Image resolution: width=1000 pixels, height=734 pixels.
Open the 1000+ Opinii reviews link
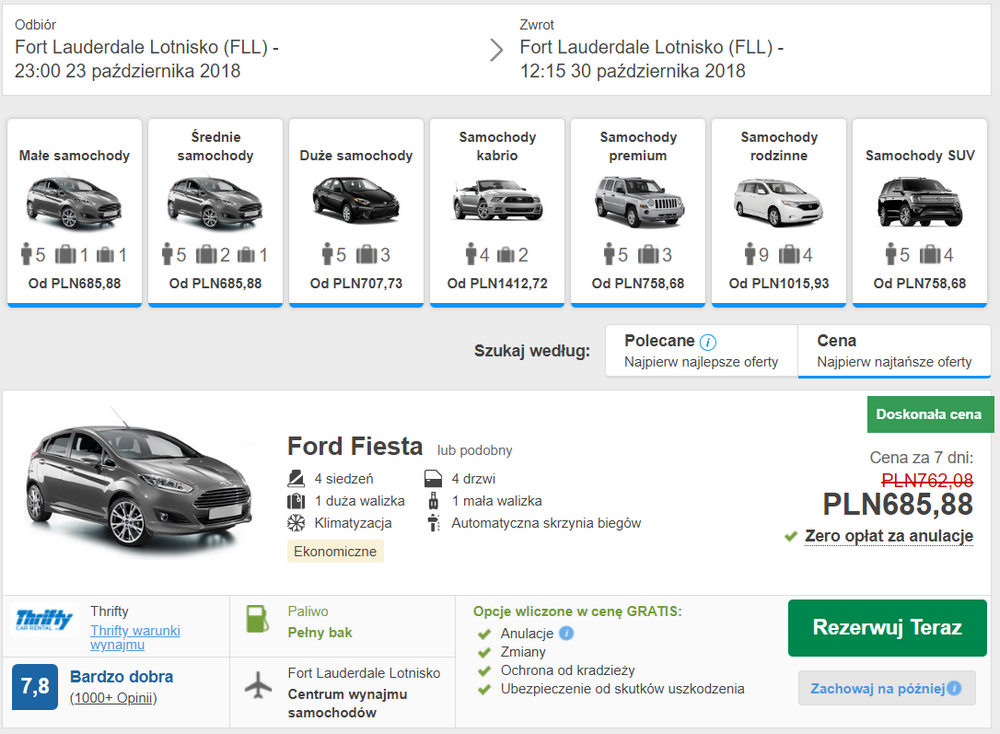113,697
